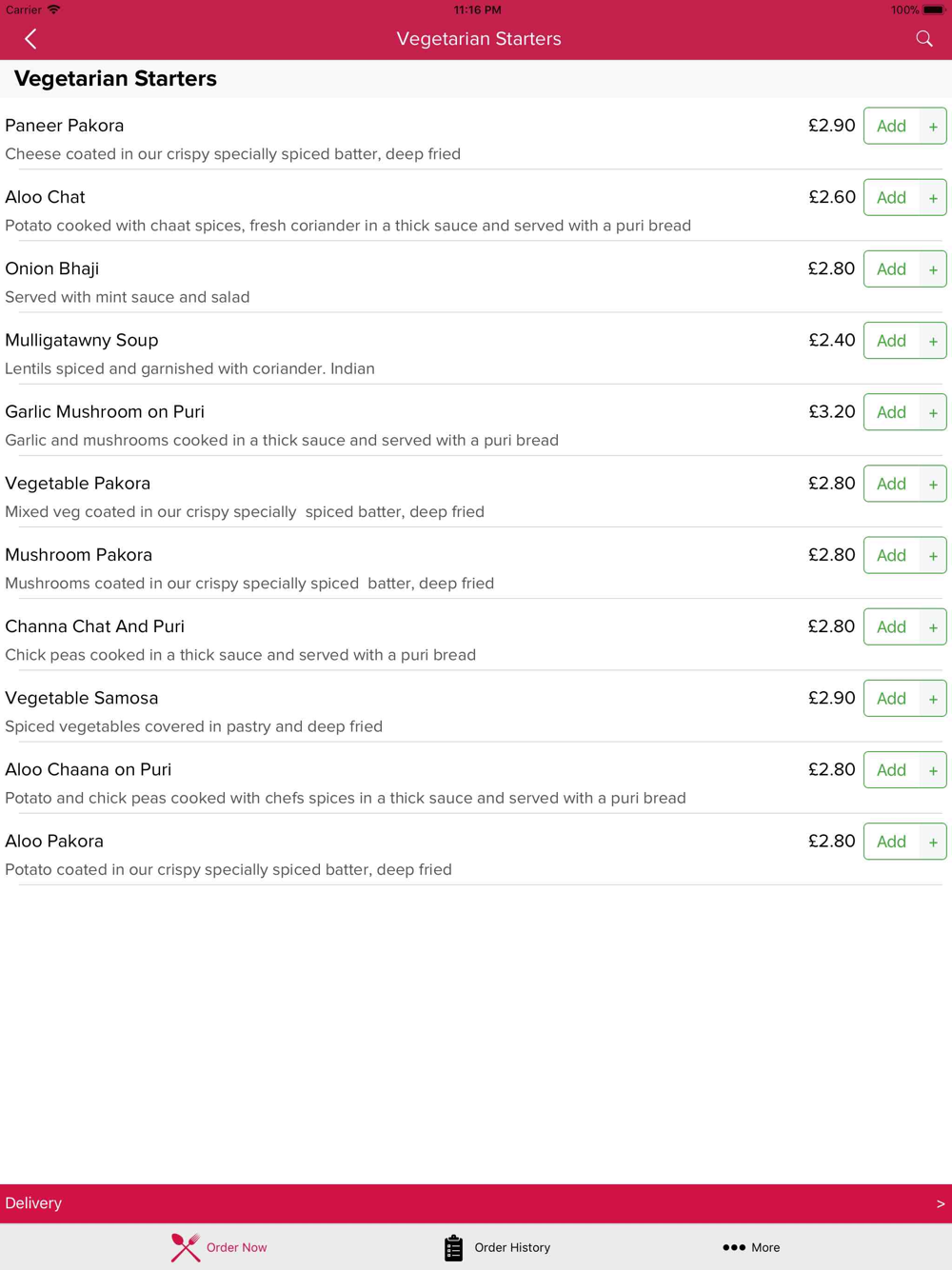
Task: Tap the plus icon for Aloo Chat
Action: [x=933, y=198]
